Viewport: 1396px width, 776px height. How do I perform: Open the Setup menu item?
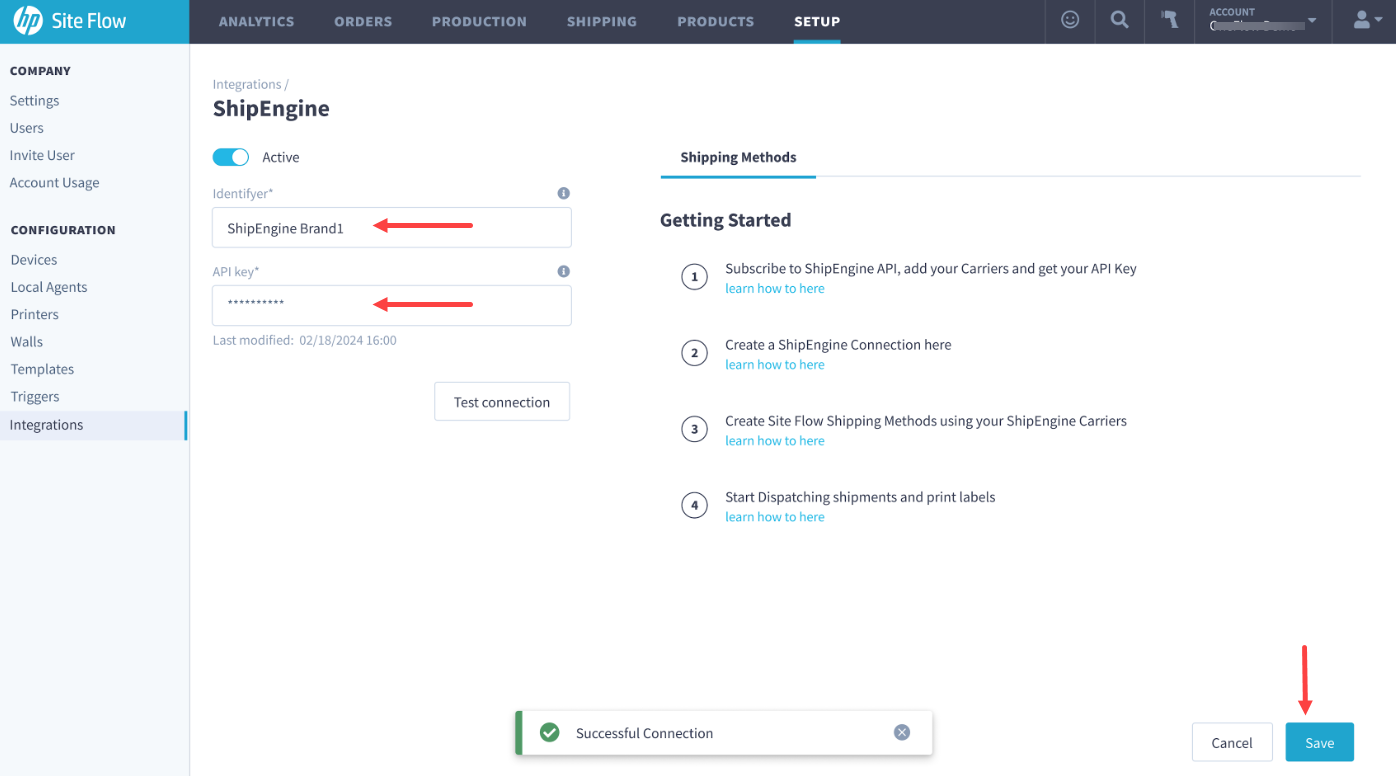tap(817, 20)
